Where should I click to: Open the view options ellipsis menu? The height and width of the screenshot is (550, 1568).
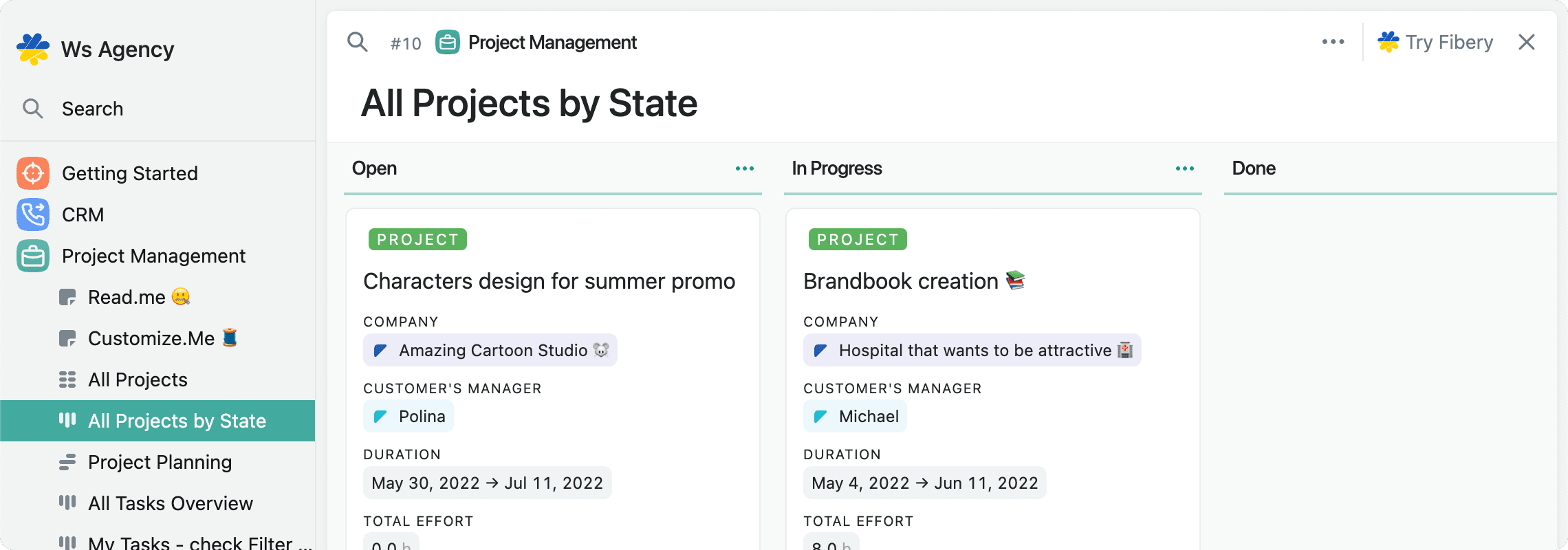1333,42
